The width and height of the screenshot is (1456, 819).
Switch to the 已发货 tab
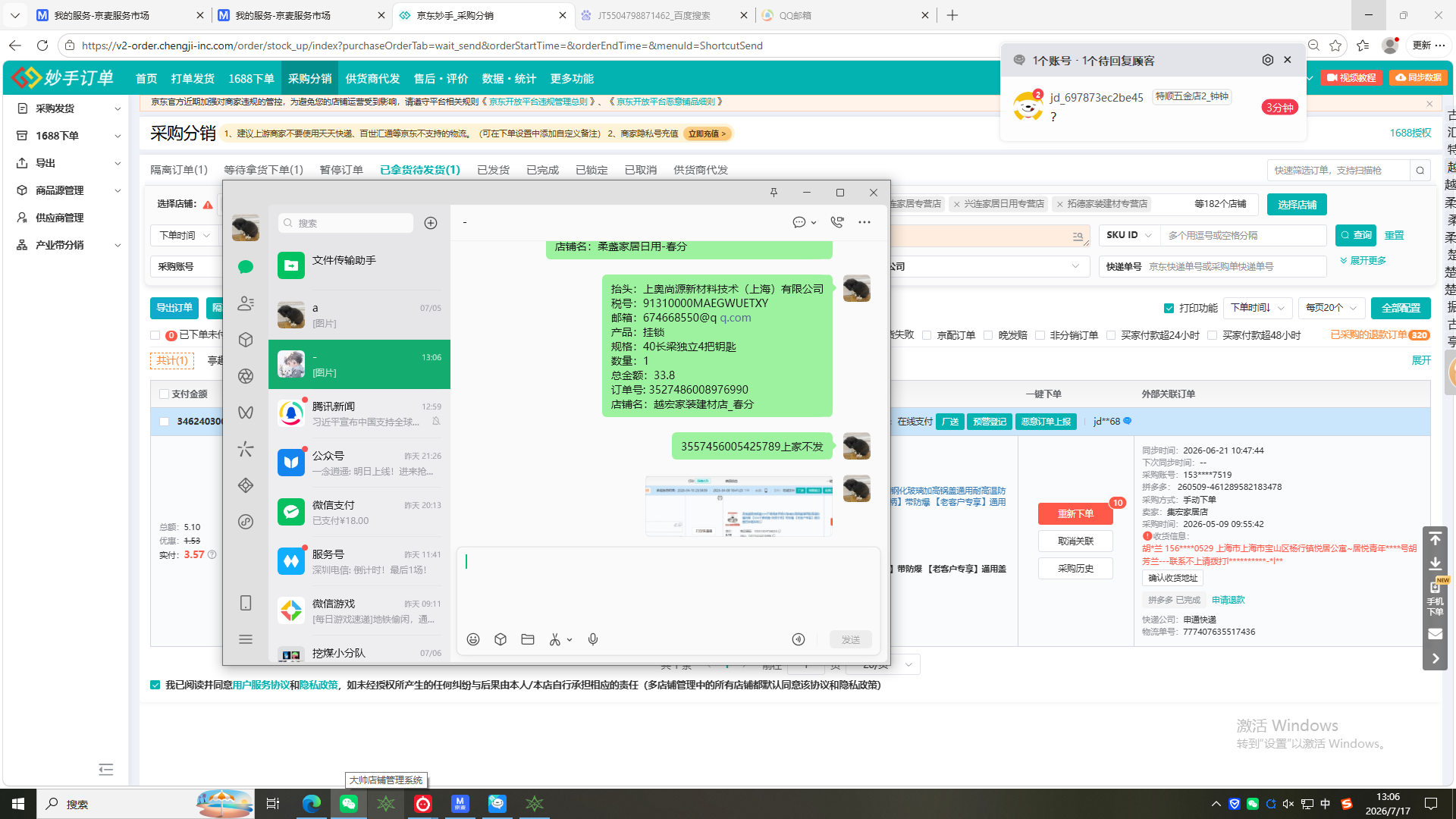[493, 170]
